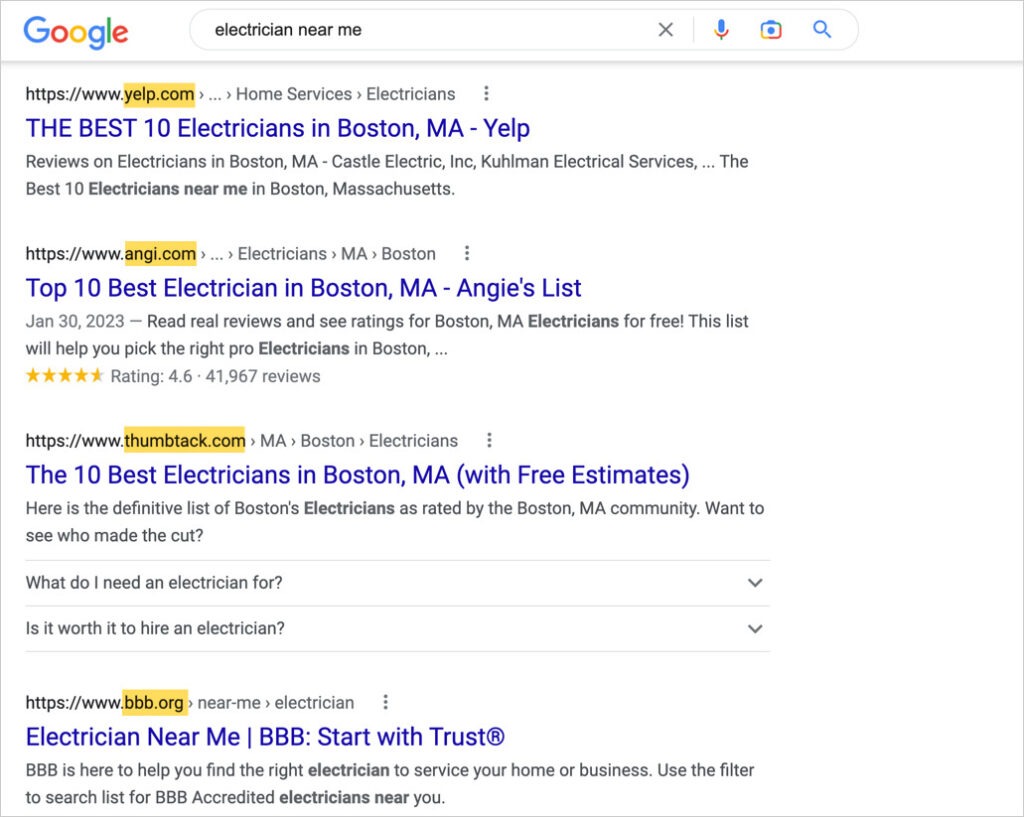Click the highlighted thumbtack.com URL
This screenshot has width=1024, height=817.
182,440
